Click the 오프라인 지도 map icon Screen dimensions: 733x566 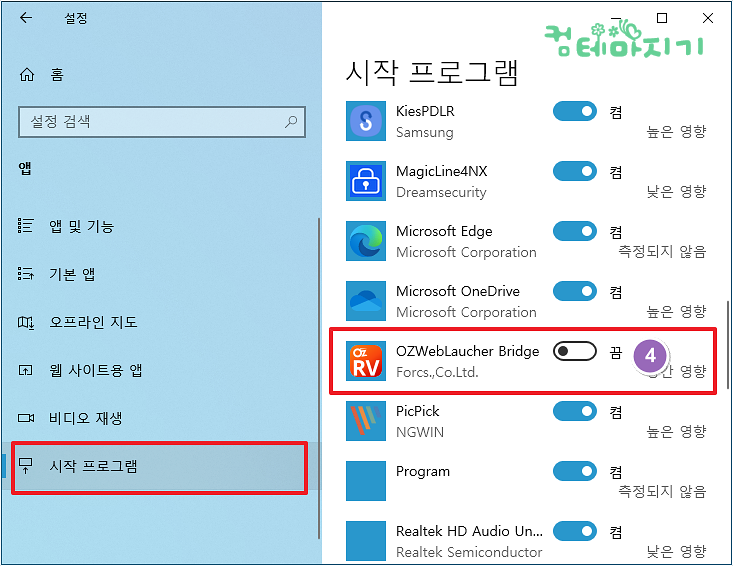[x=25, y=322]
